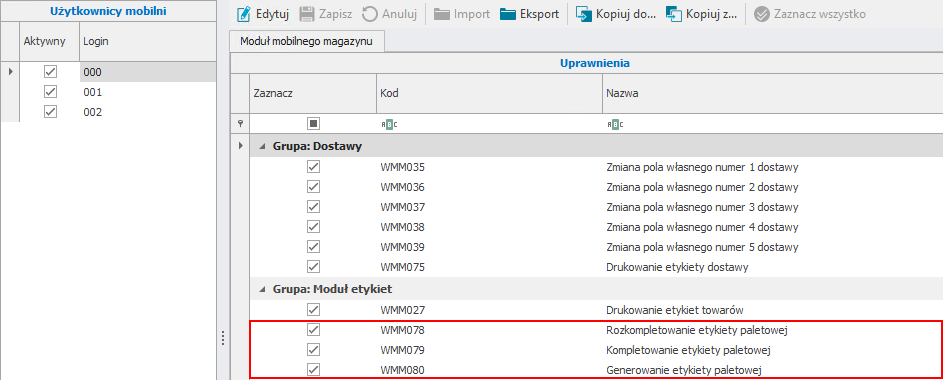
Task: Toggle Aktywny checkbox for login 001
Action: pyautogui.click(x=51, y=92)
